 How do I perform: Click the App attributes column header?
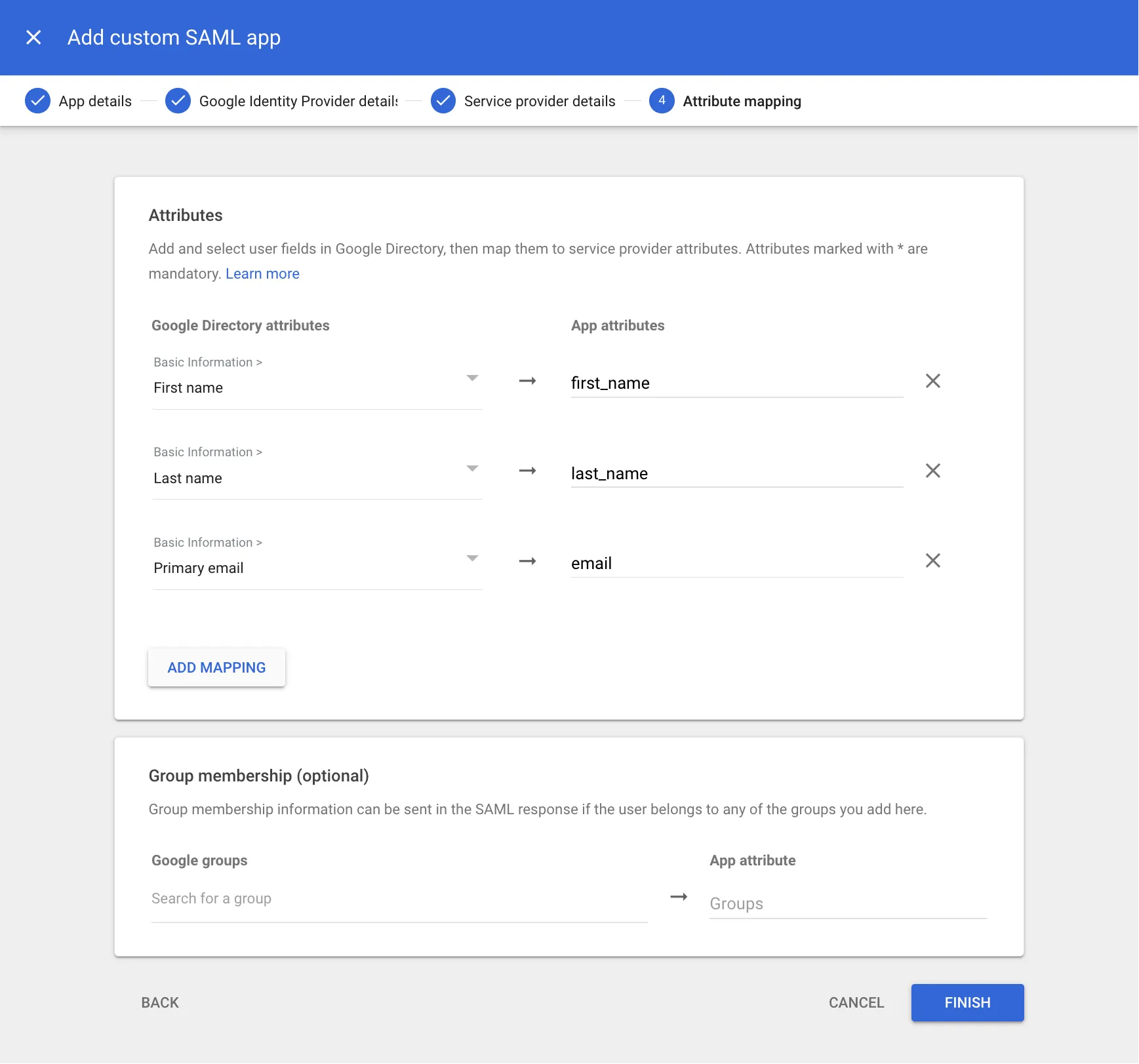[618, 326]
